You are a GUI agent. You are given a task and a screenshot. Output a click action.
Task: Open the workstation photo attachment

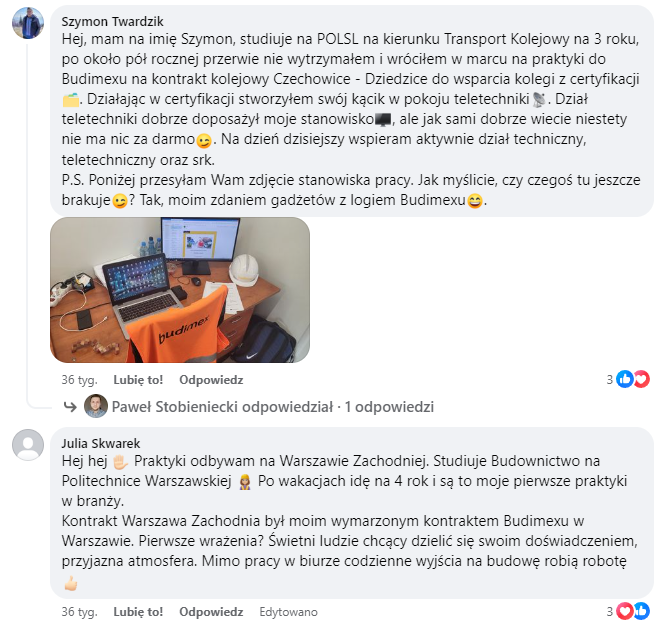(x=180, y=290)
